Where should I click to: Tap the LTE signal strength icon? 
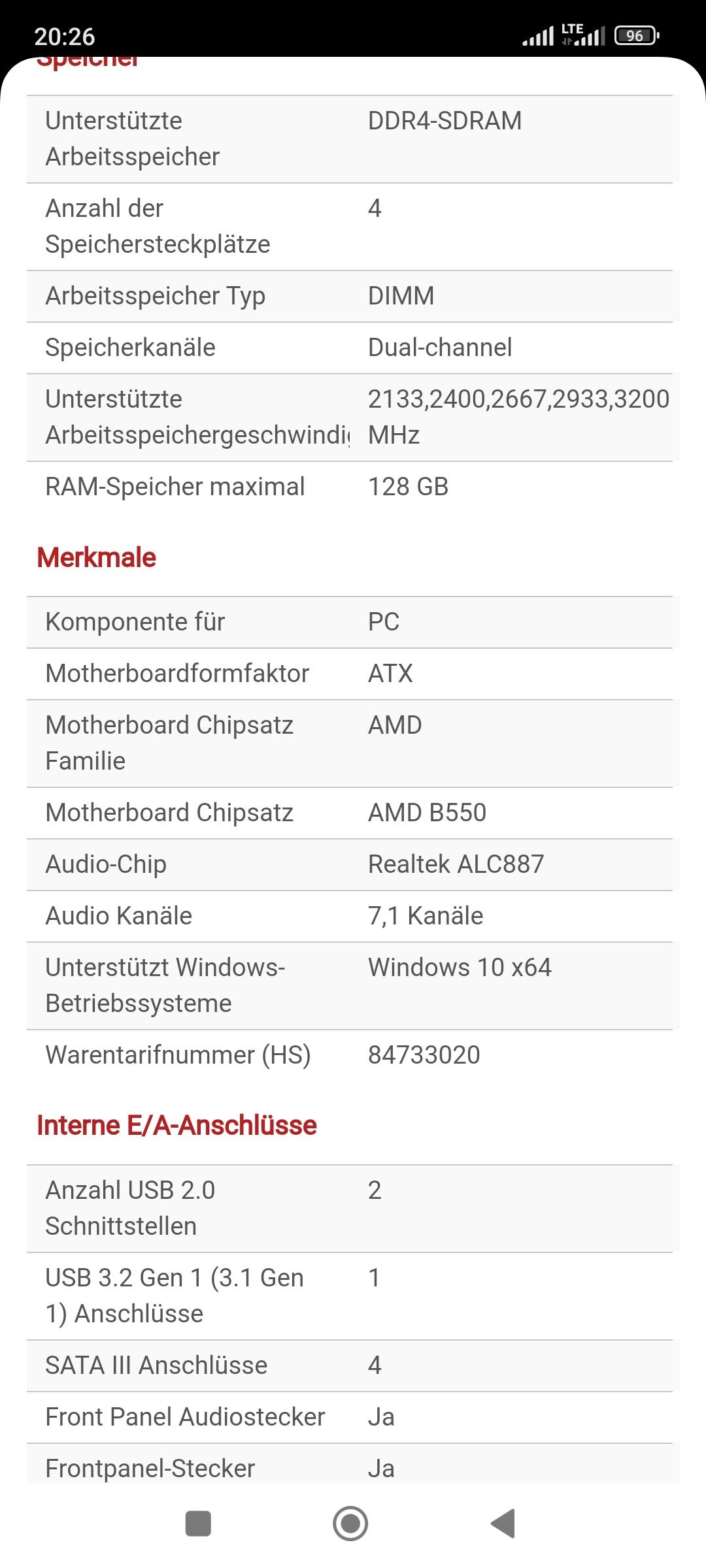583,35
